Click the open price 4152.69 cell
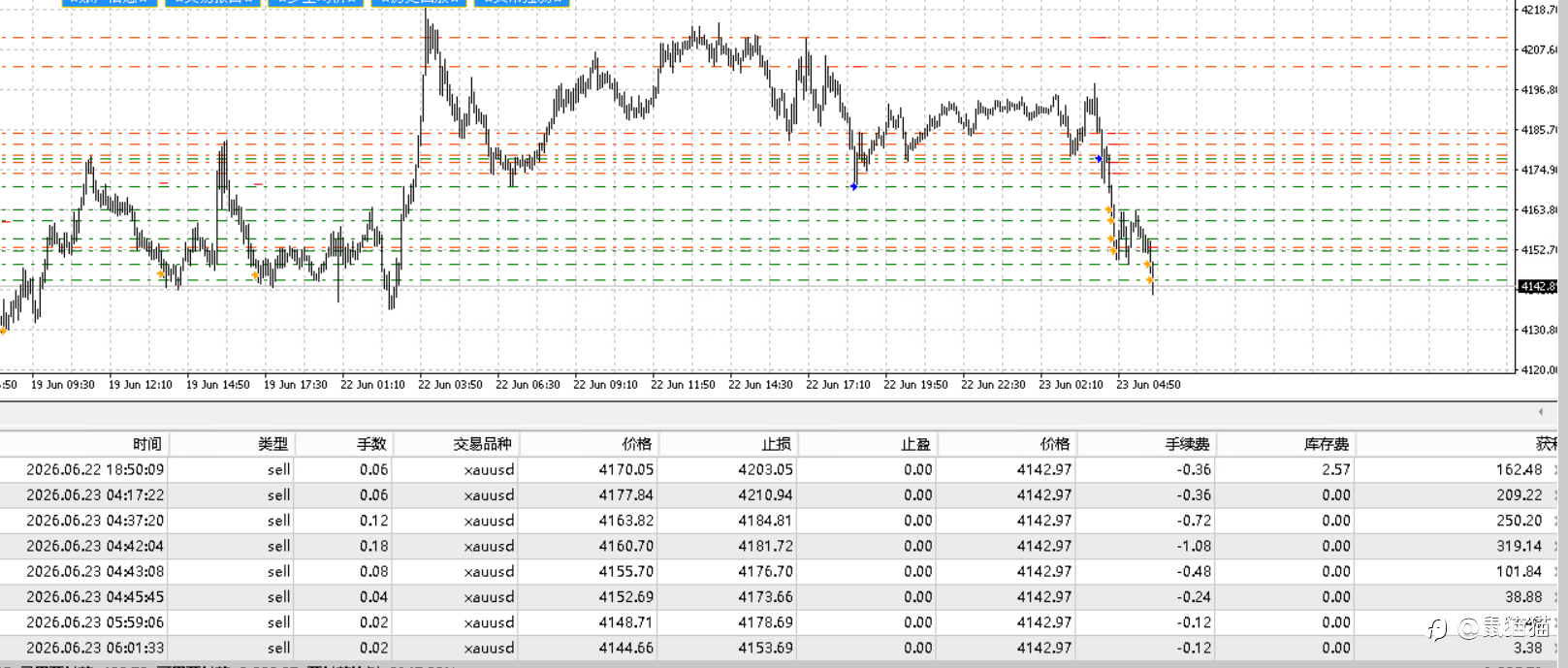 click(x=625, y=597)
